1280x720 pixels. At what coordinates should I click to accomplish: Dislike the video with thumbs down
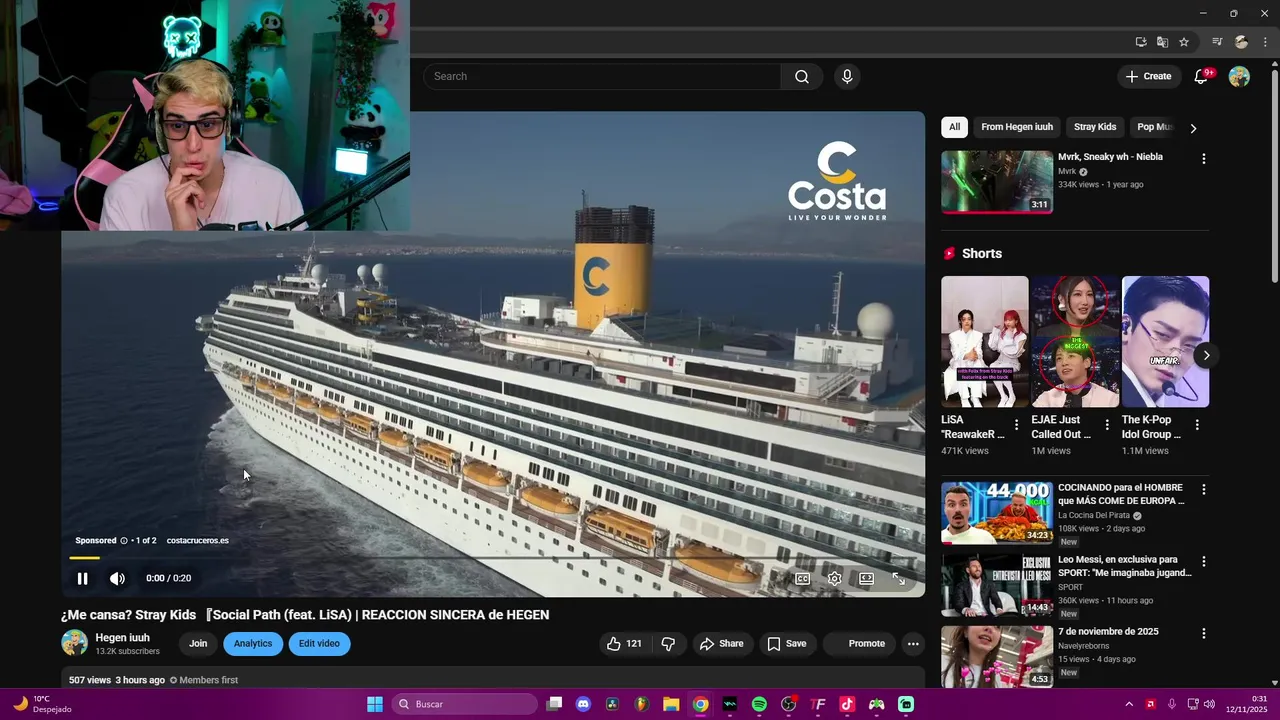[x=668, y=644]
